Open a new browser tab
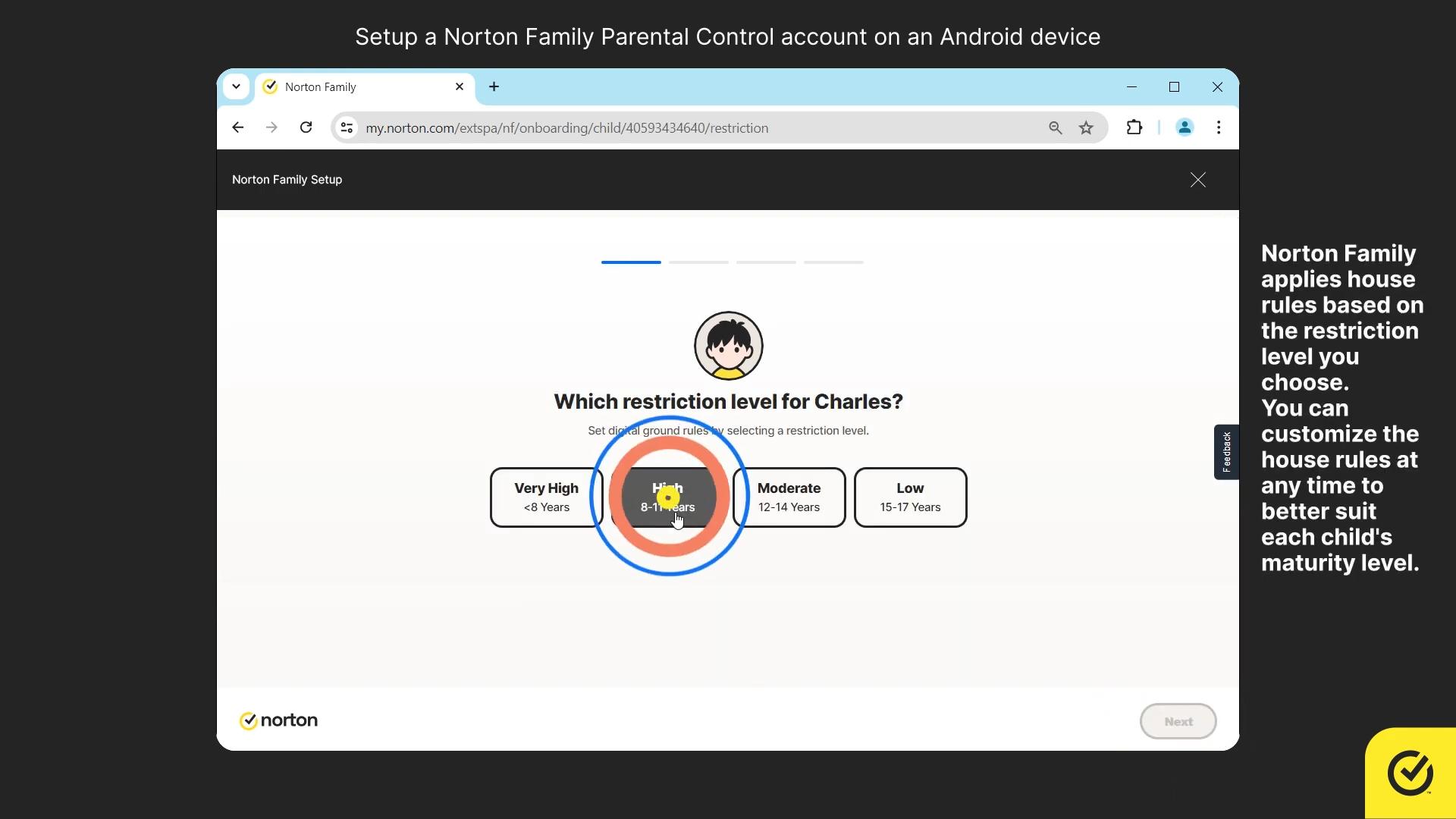 [494, 86]
